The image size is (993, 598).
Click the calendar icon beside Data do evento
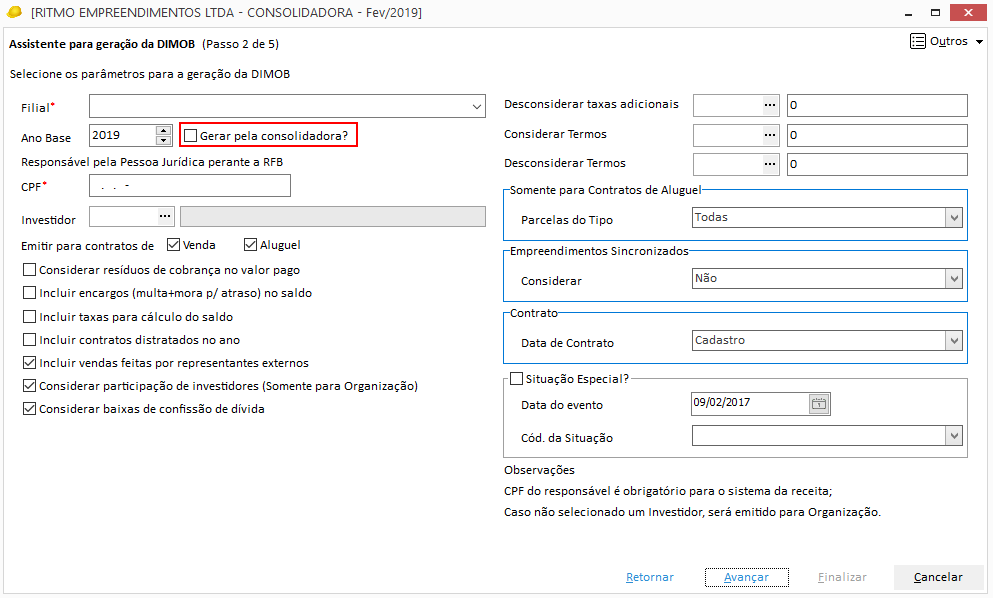click(x=819, y=404)
